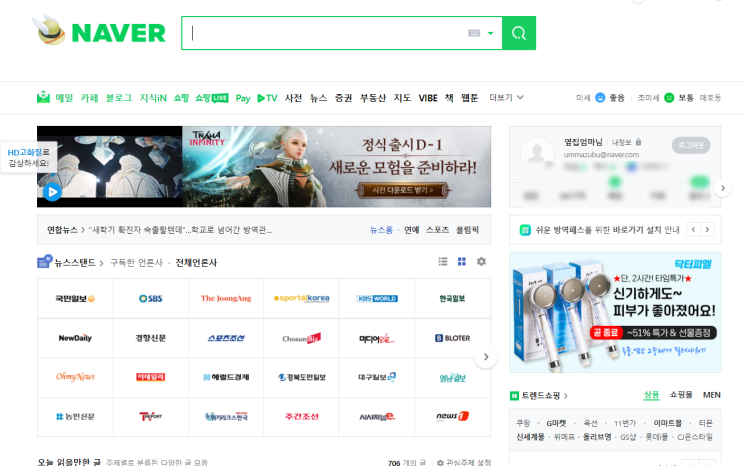Open the sportalkorea press logo
The height and width of the screenshot is (466, 743).
pyautogui.click(x=301, y=299)
